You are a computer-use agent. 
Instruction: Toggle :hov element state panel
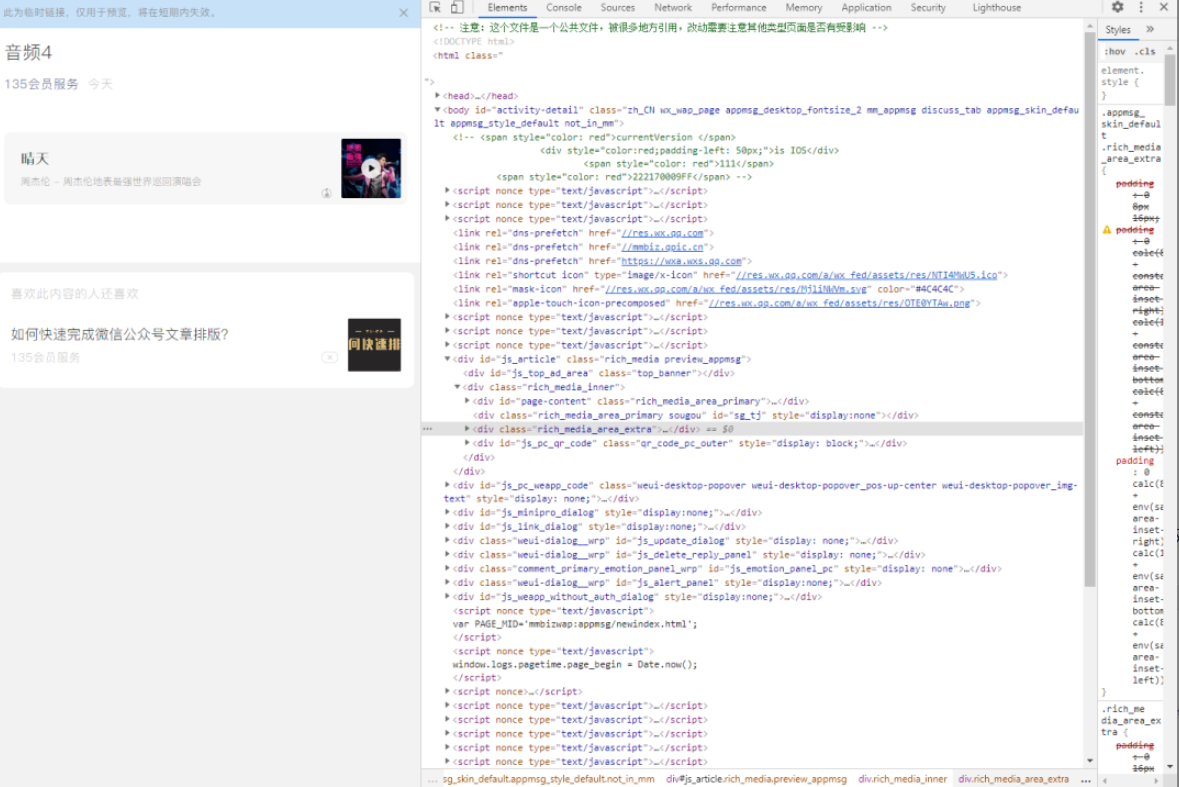1114,52
